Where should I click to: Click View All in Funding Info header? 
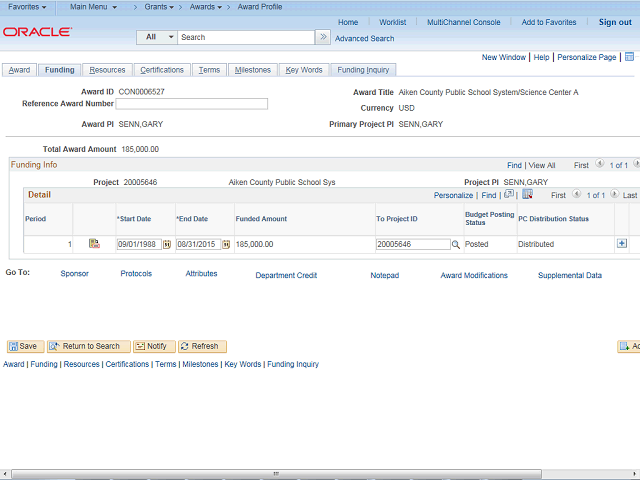click(x=542, y=165)
